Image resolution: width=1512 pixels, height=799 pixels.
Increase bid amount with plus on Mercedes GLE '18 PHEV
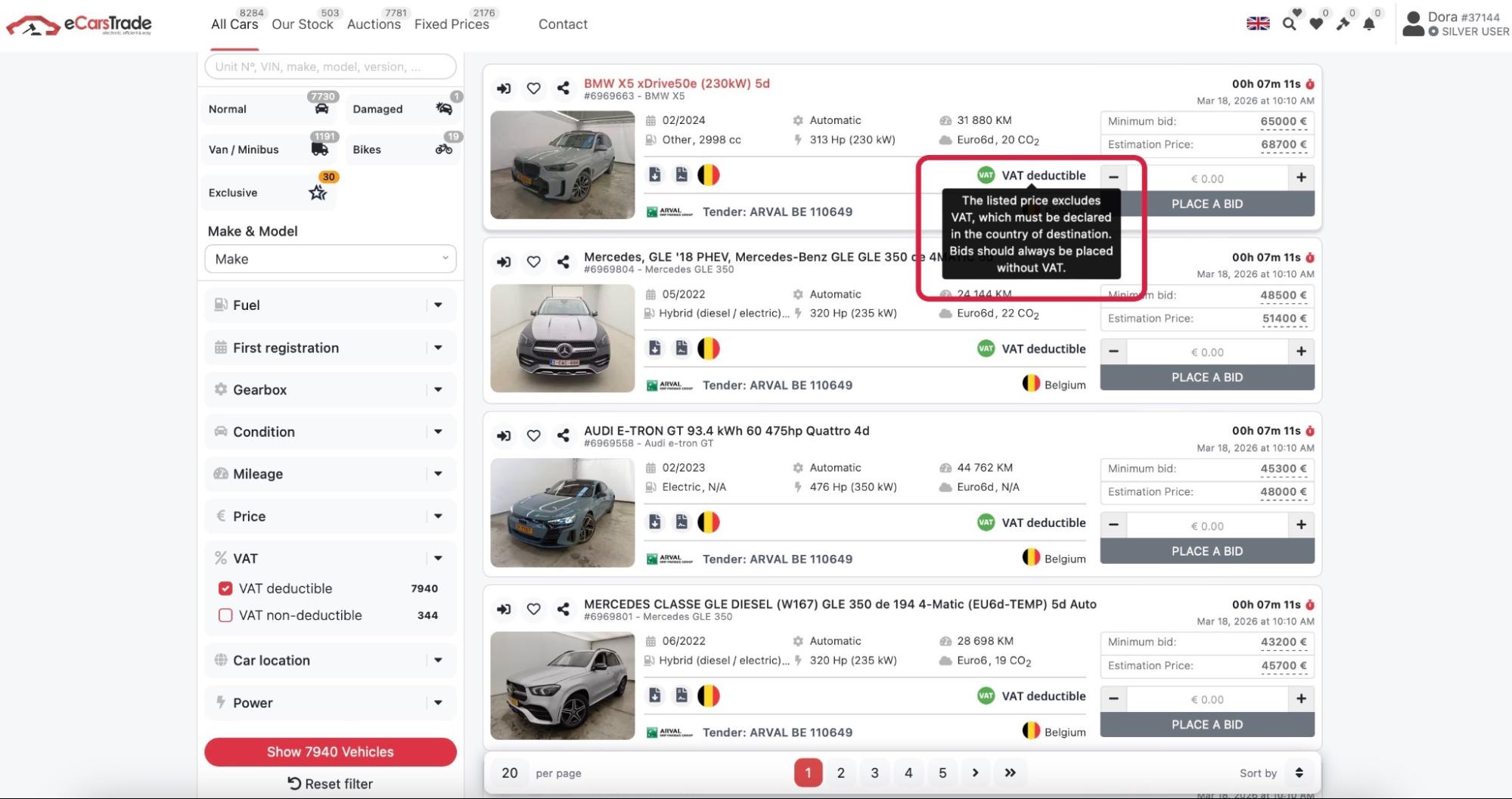pyautogui.click(x=1301, y=351)
